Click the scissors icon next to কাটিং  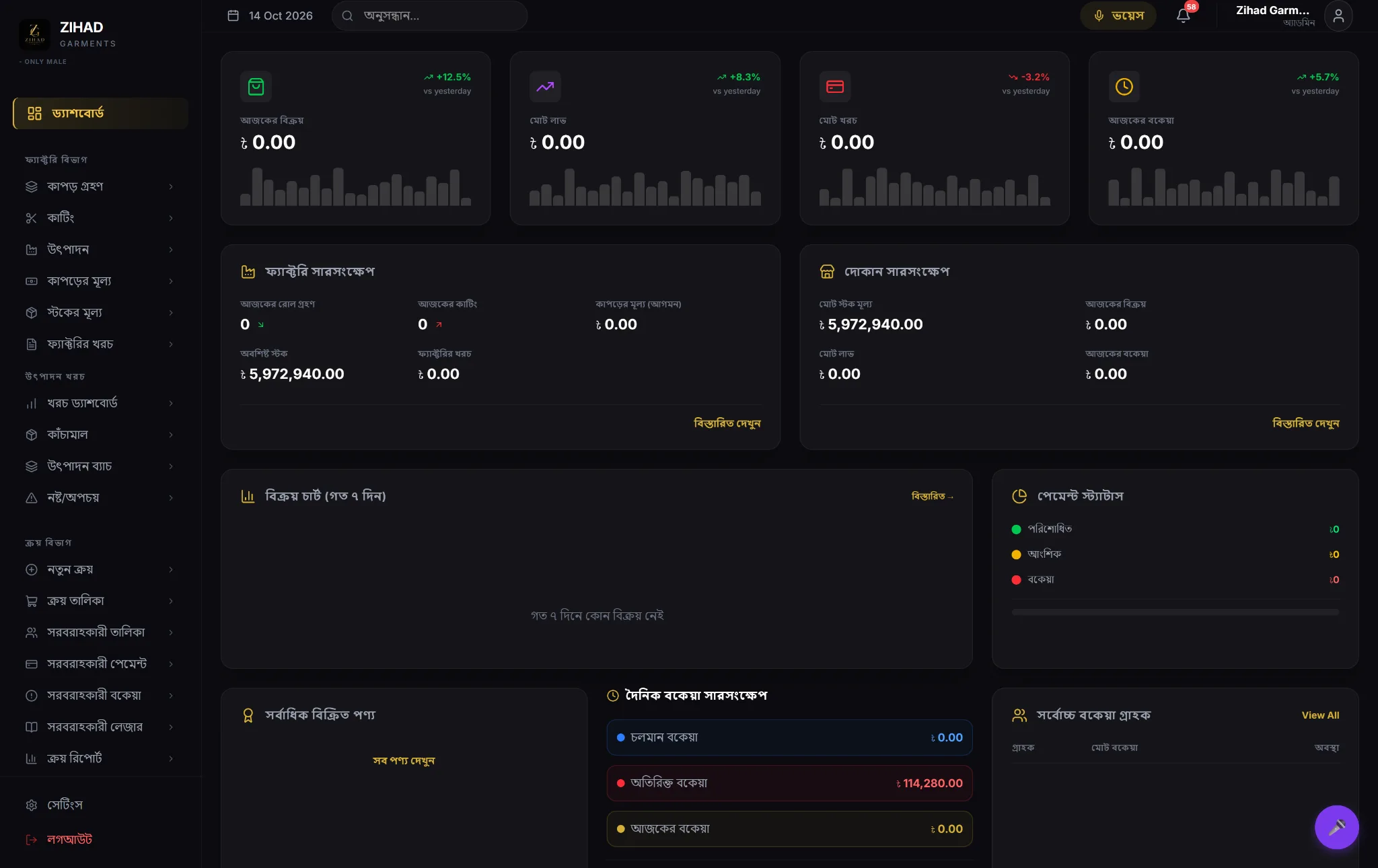click(x=31, y=218)
